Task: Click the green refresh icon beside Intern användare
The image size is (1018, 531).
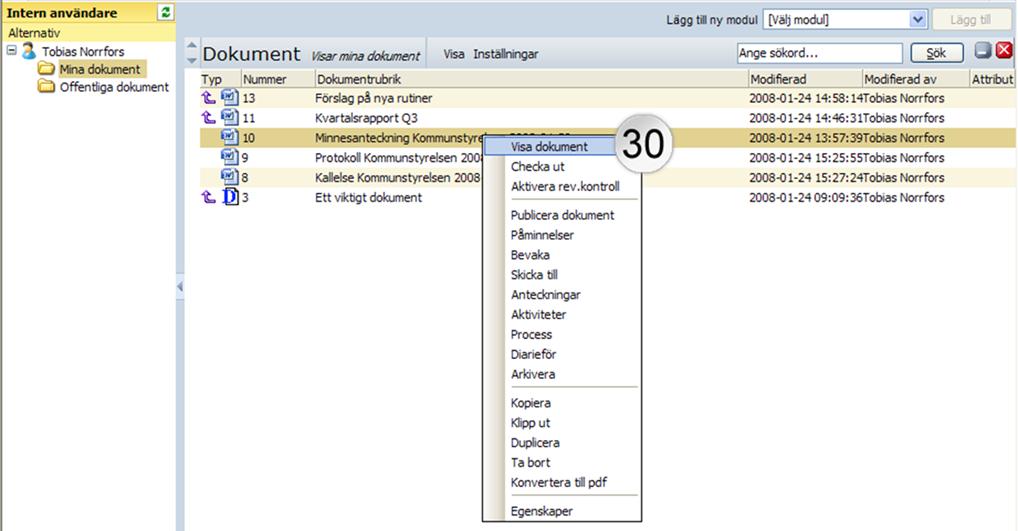Action: (166, 12)
